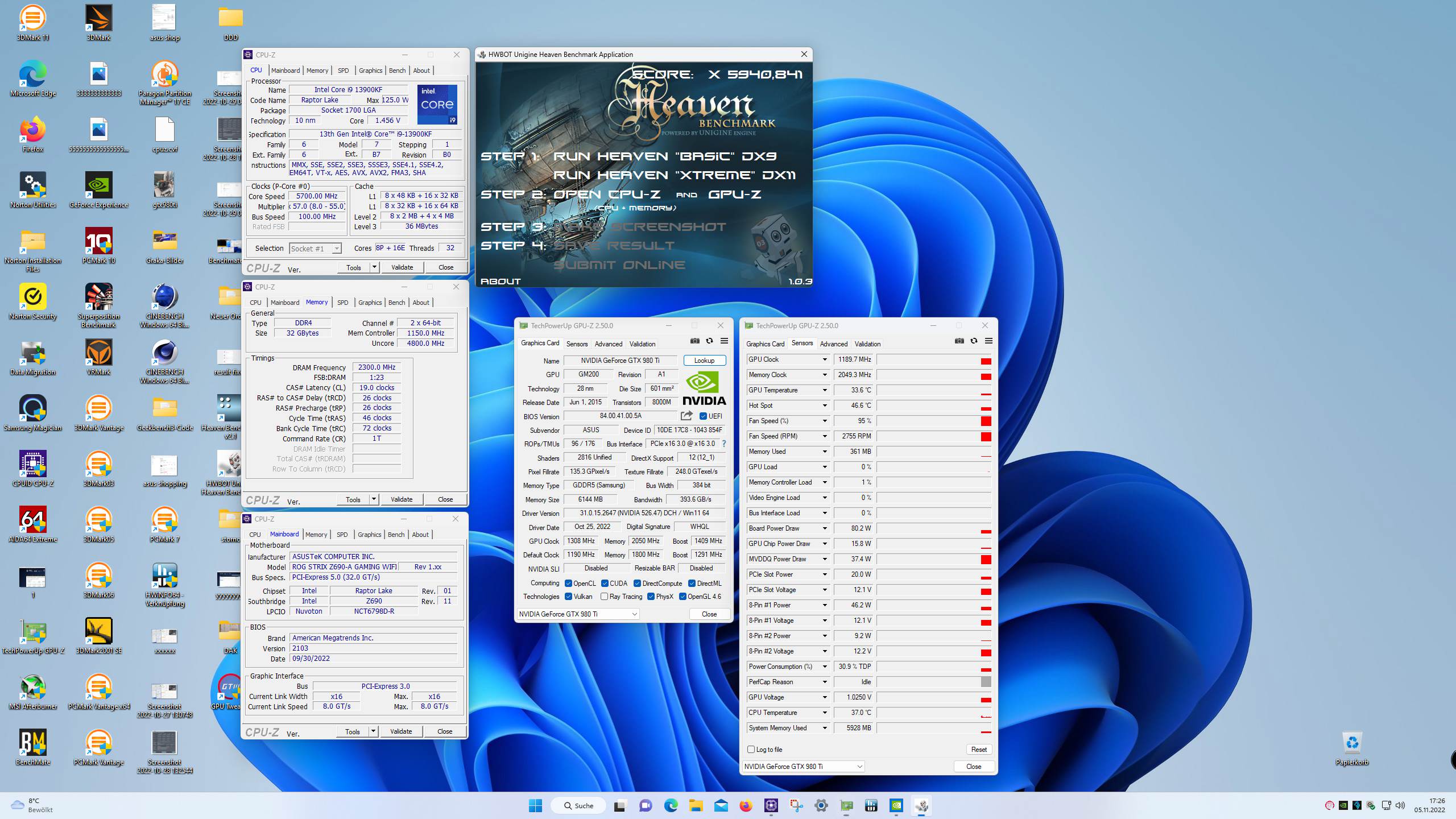Viewport: 1456px width, 819px height.
Task: Open the weather widget showing 8°C Bewölkt
Action: [32, 805]
